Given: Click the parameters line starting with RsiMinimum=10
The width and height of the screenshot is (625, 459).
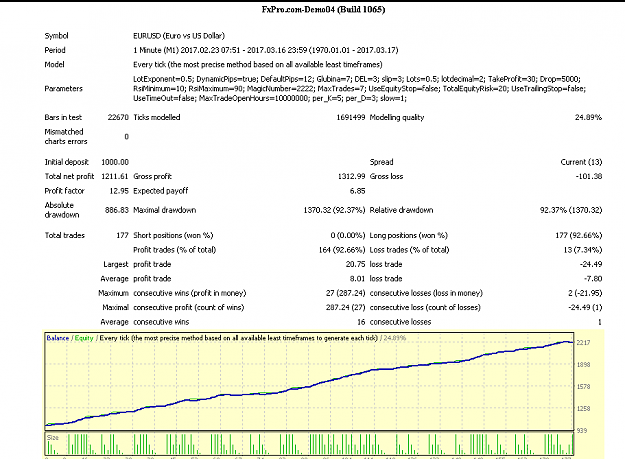Looking at the screenshot, I should click(360, 88).
